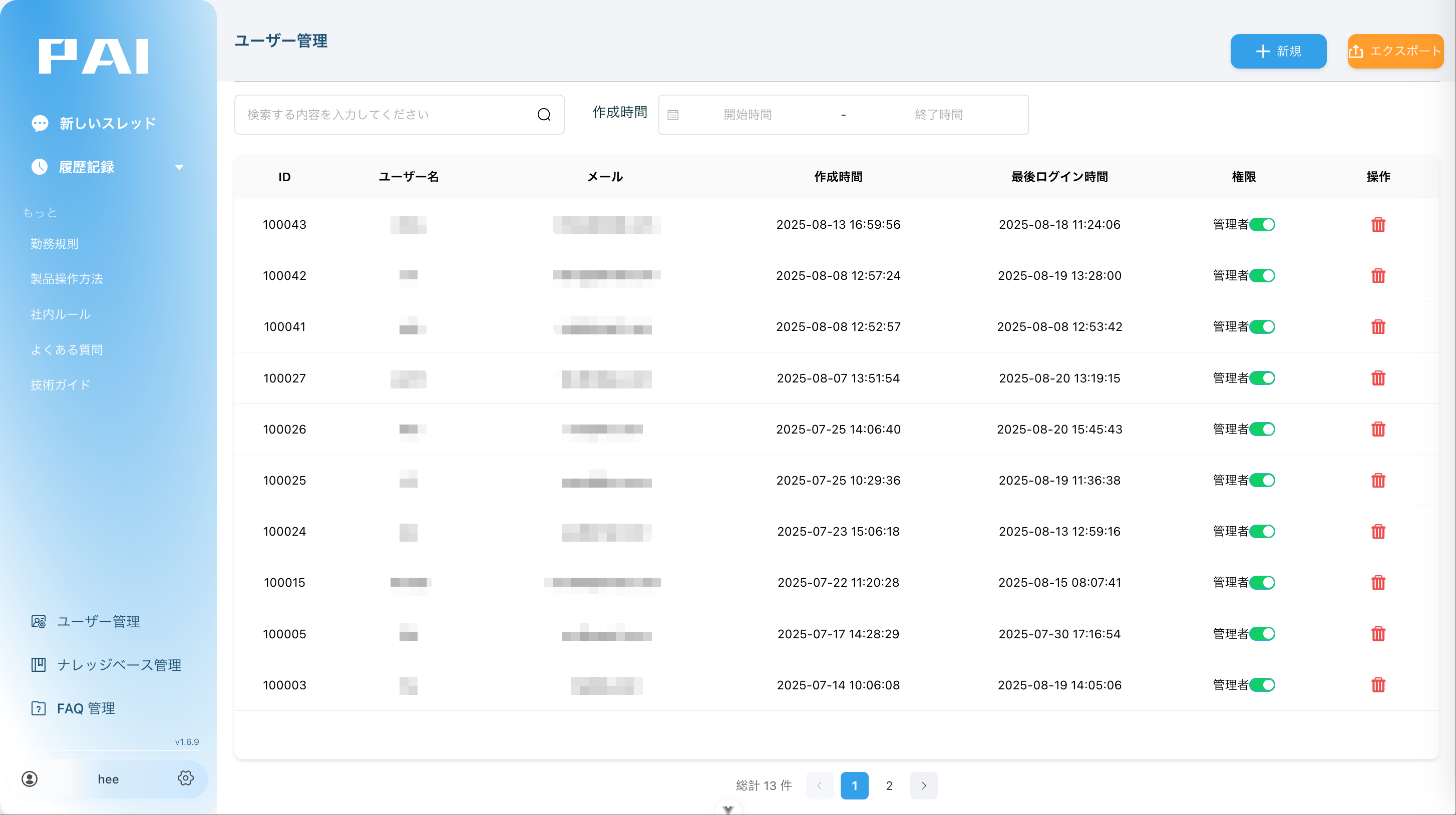Click trash icon for user 100027
The image size is (1456, 815).
pyautogui.click(x=1378, y=378)
